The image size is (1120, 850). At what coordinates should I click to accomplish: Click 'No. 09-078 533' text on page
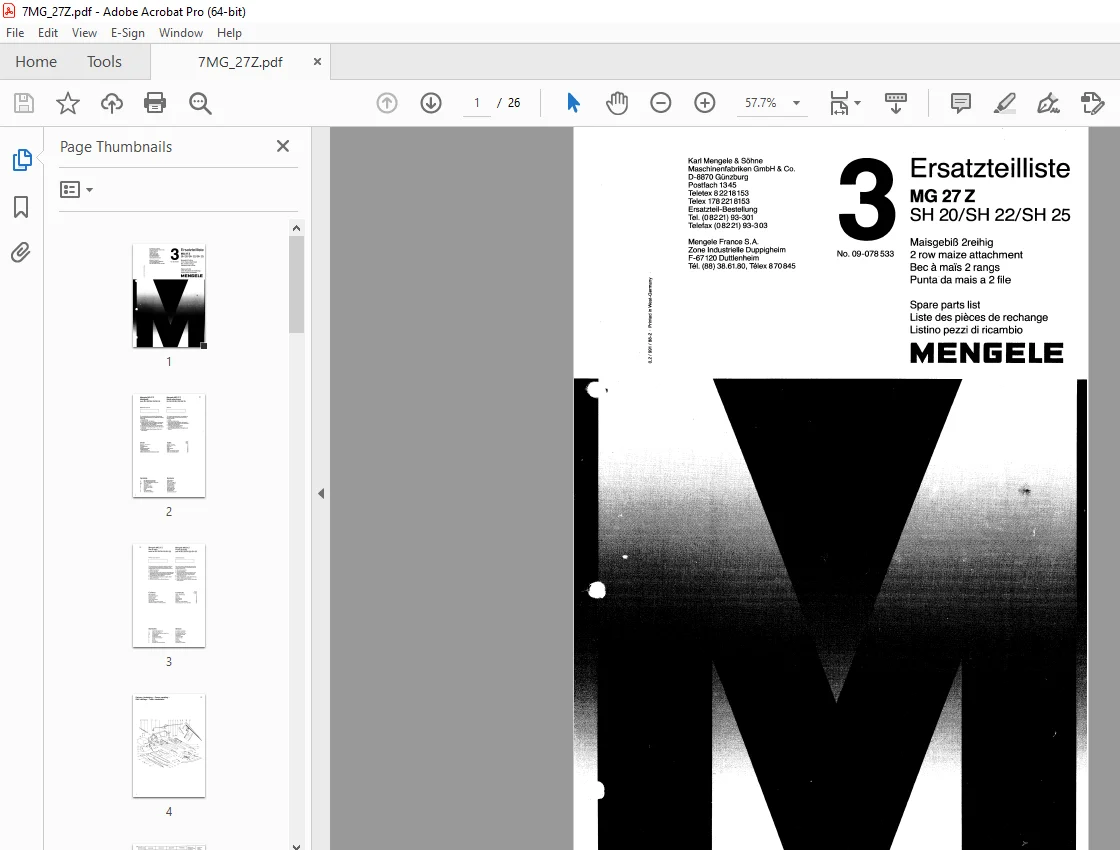click(x=865, y=254)
